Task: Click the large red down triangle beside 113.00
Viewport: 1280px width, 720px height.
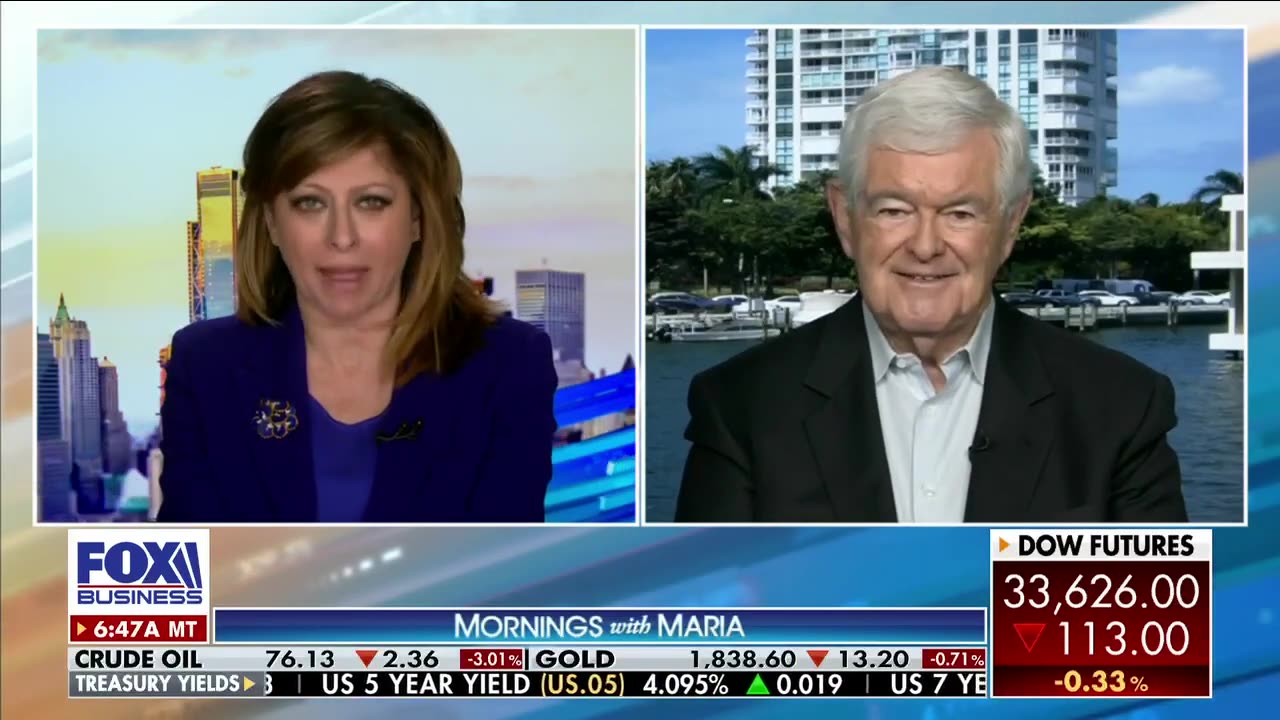Action: (x=1029, y=638)
